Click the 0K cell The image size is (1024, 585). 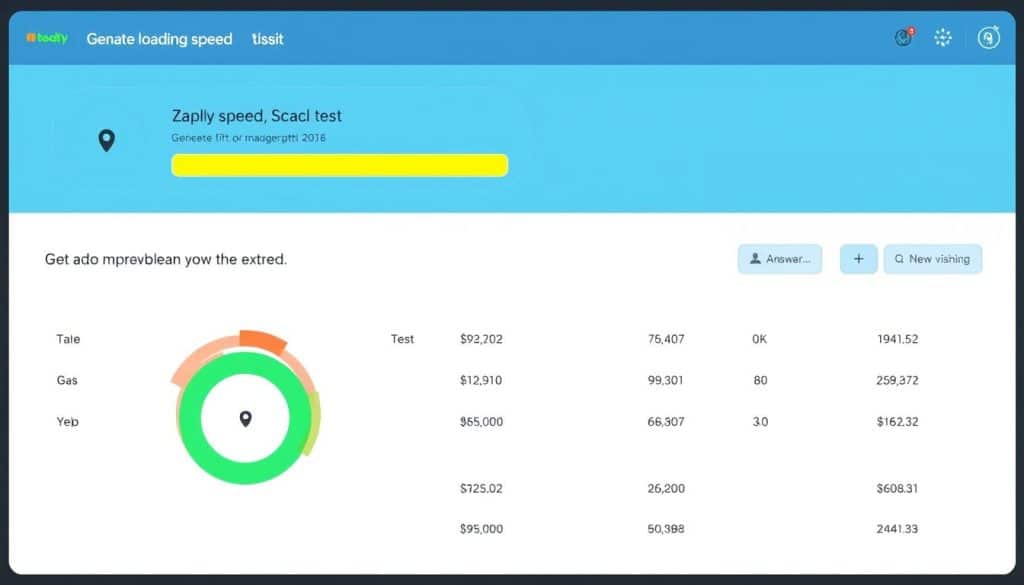760,339
